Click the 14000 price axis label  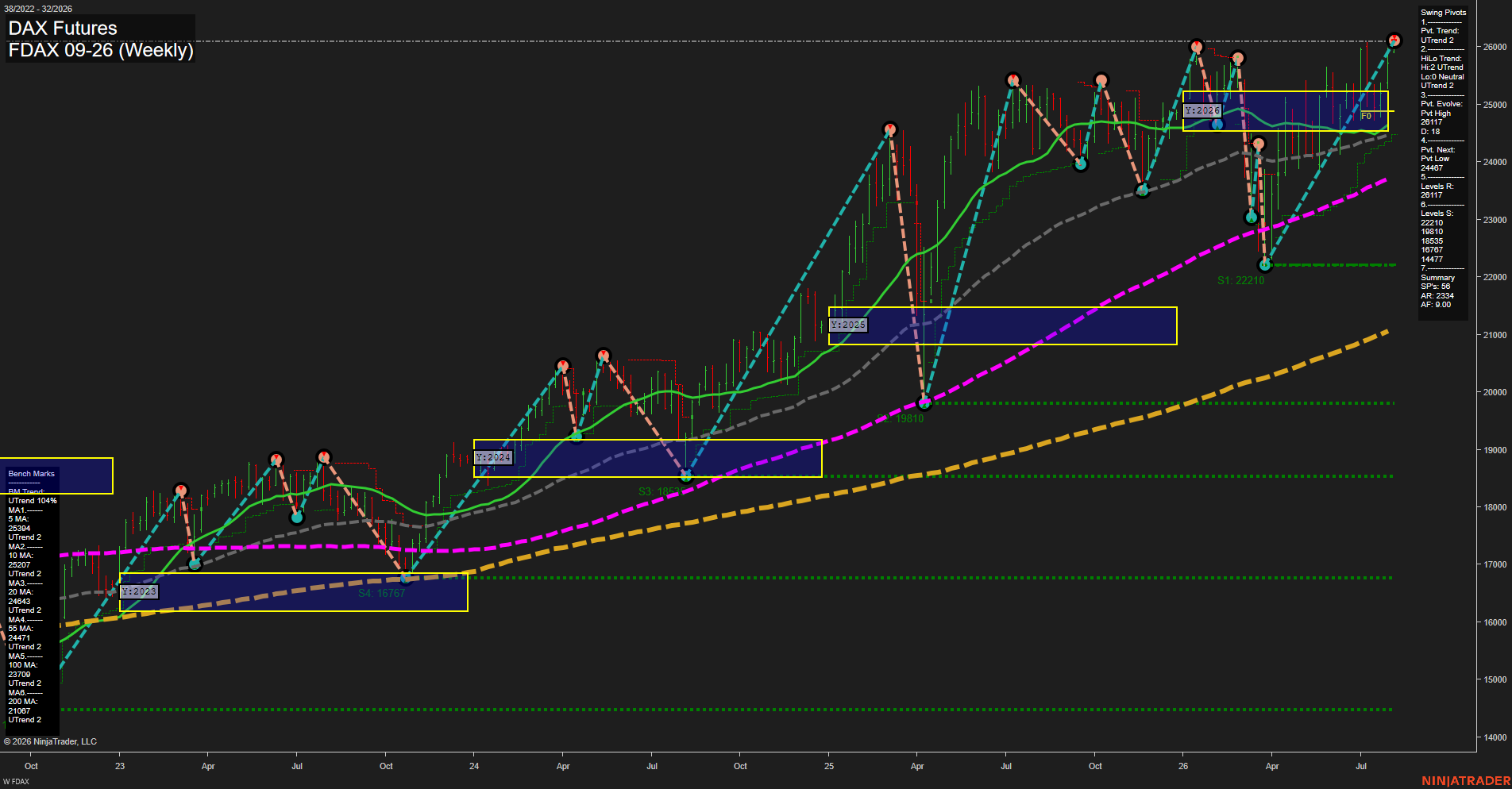pos(1495,737)
